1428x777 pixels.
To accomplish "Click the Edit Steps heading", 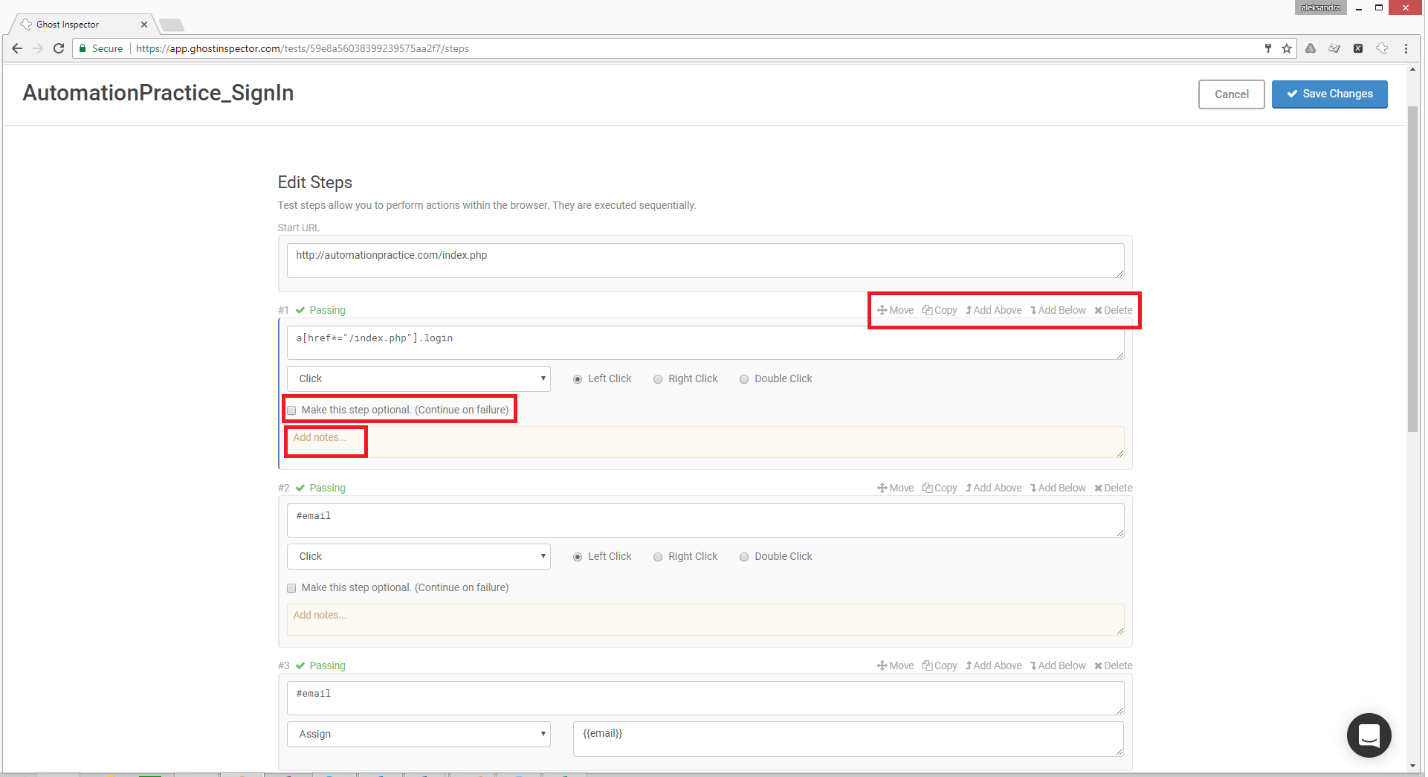I will coord(315,182).
